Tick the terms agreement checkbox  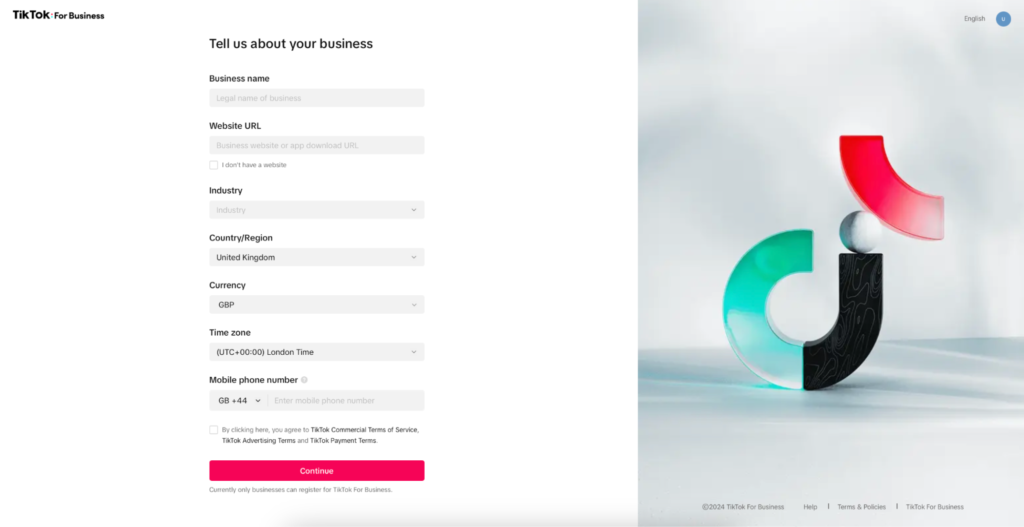(214, 430)
